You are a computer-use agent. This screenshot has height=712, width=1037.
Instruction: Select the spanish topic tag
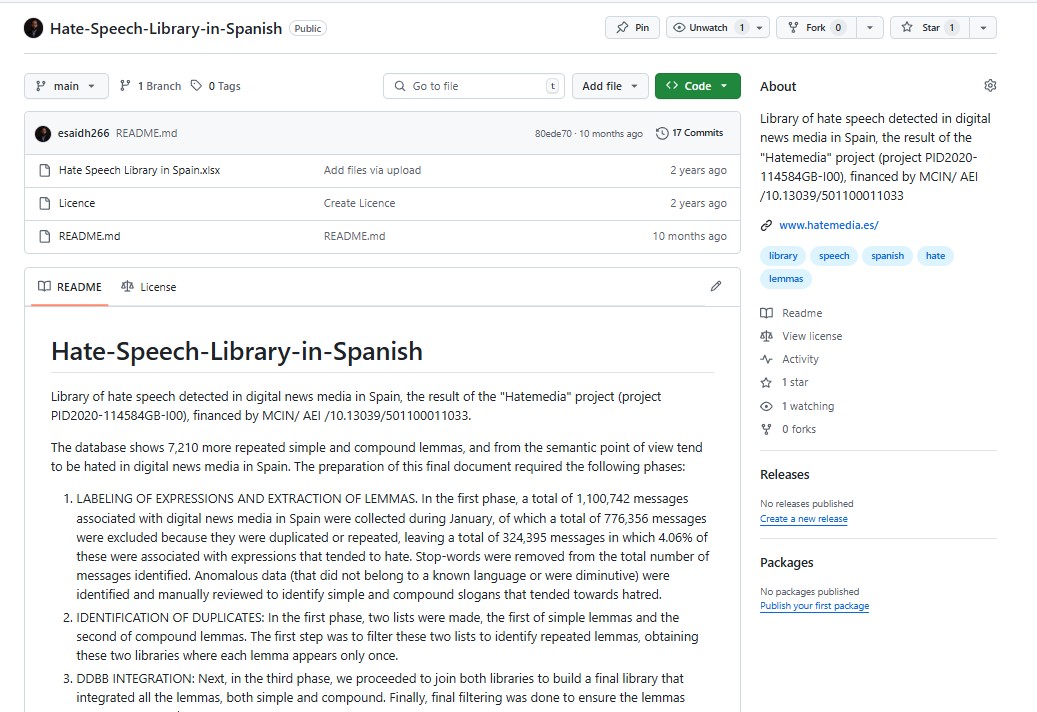click(x=888, y=256)
